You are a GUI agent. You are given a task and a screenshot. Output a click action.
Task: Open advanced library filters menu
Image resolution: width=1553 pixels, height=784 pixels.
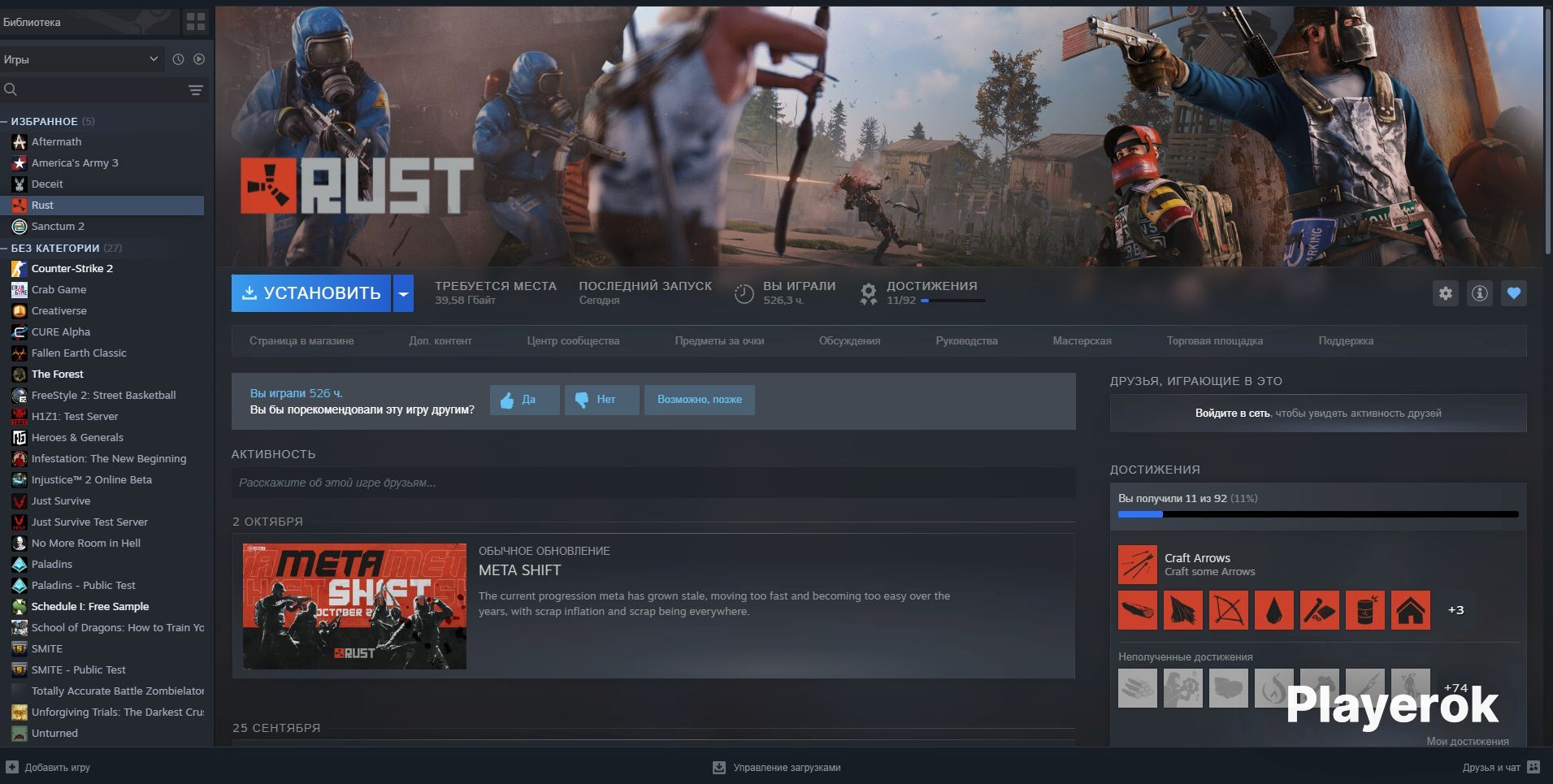point(196,89)
